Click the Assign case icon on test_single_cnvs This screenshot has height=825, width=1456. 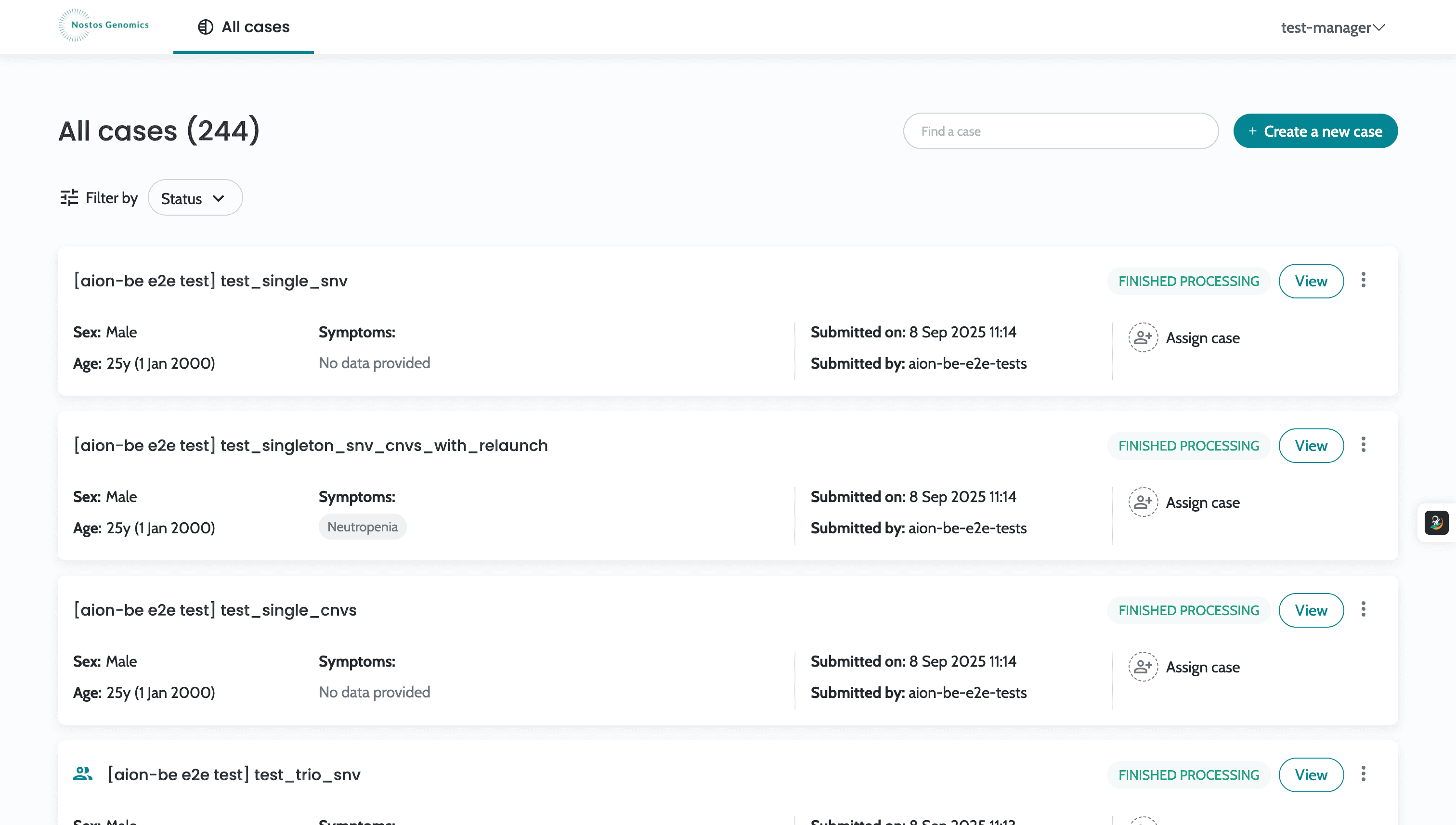(1143, 666)
